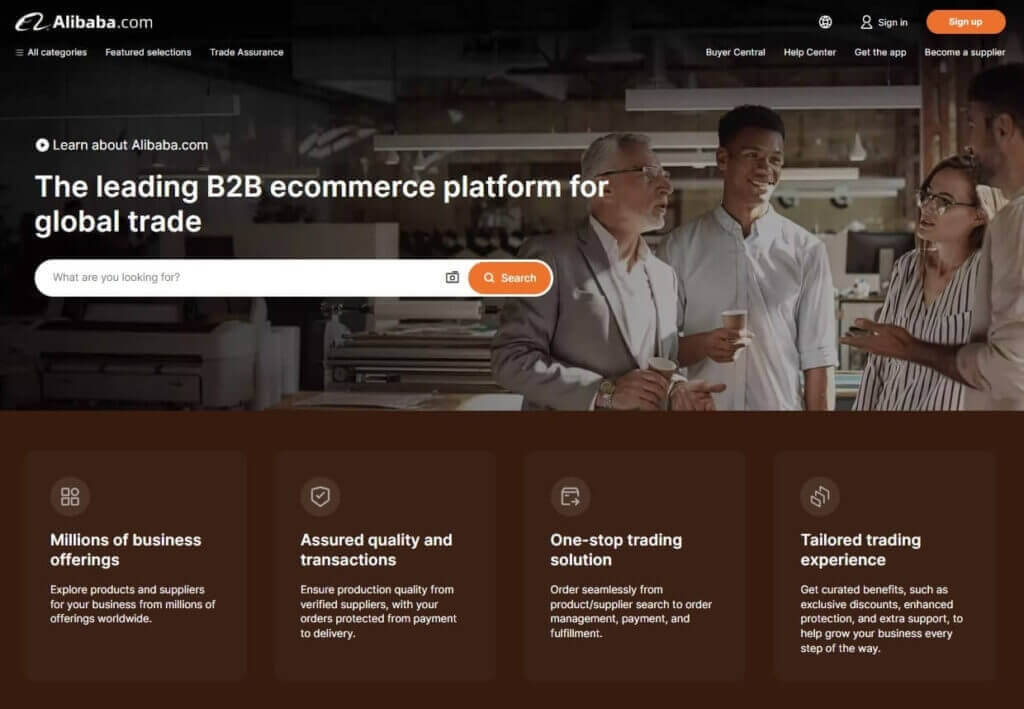Image resolution: width=1024 pixels, height=709 pixels.
Task: Open Trade Assurance in navigation bar
Action: (x=246, y=52)
